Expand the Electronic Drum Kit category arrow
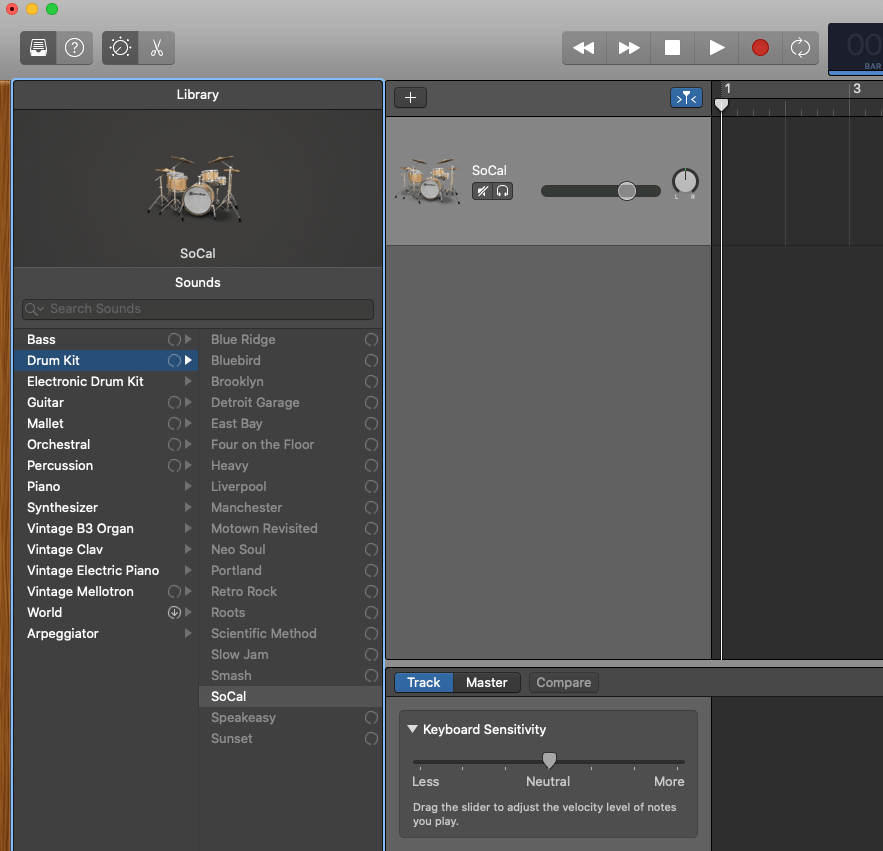Viewport: 883px width, 851px height. 188,381
